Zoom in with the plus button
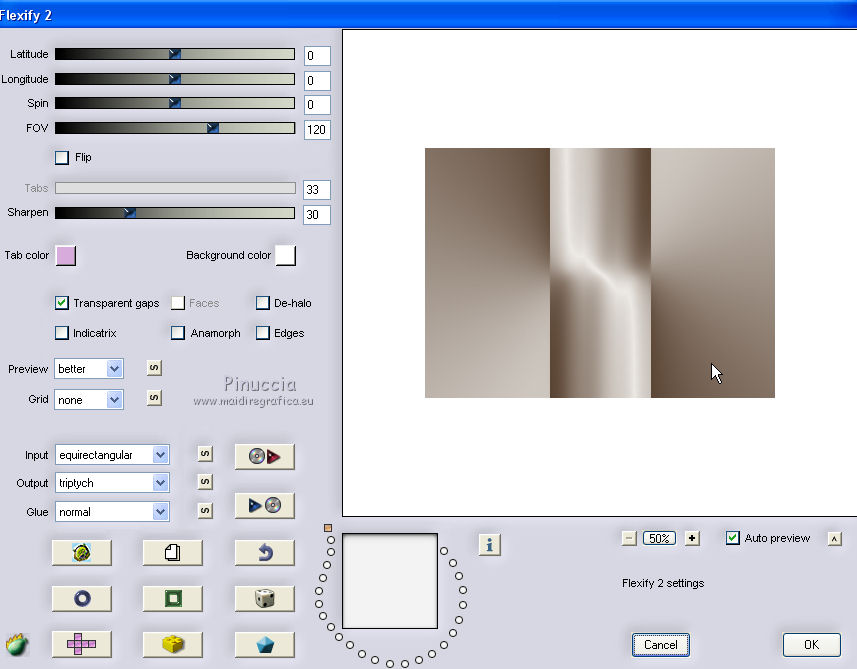 tap(692, 538)
